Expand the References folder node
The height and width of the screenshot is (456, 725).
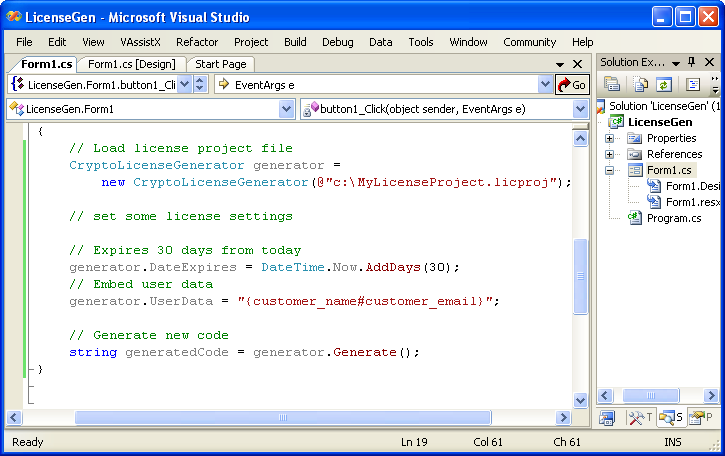coord(609,154)
